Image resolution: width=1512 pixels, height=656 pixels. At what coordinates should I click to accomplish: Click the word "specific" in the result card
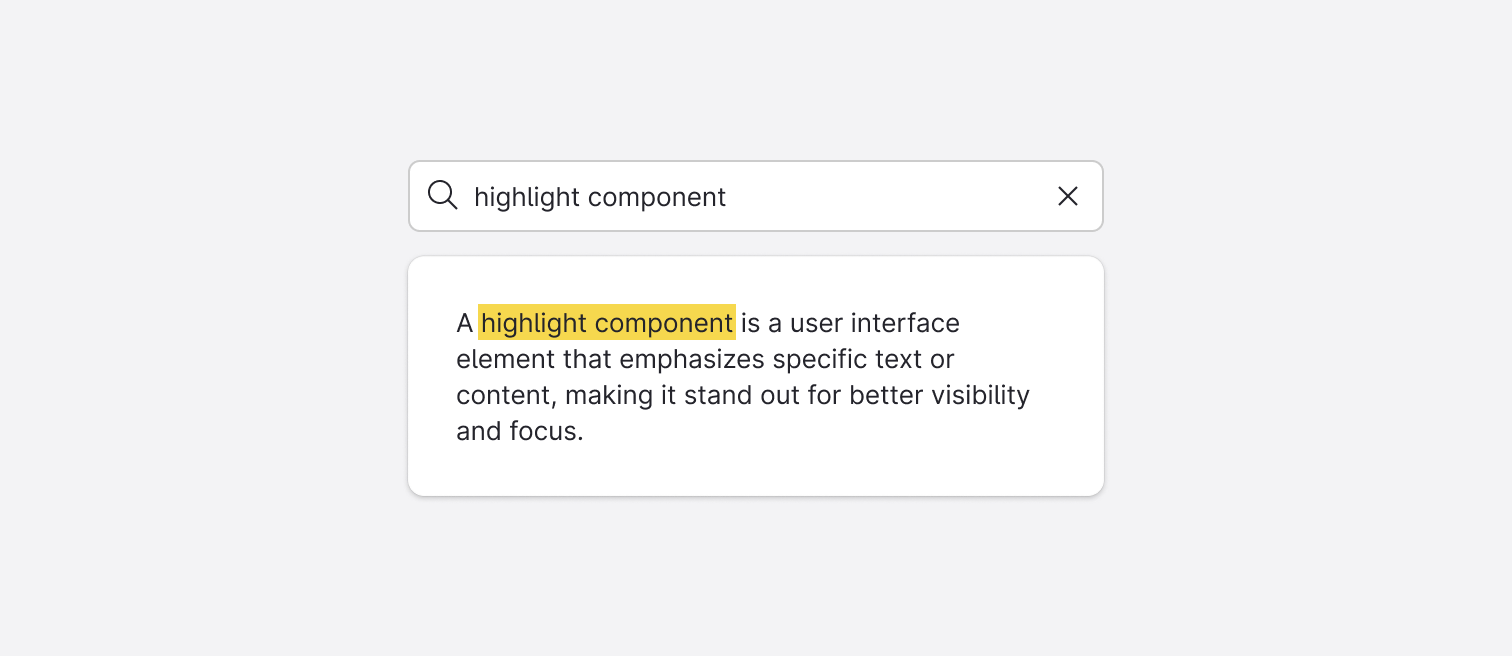819,359
